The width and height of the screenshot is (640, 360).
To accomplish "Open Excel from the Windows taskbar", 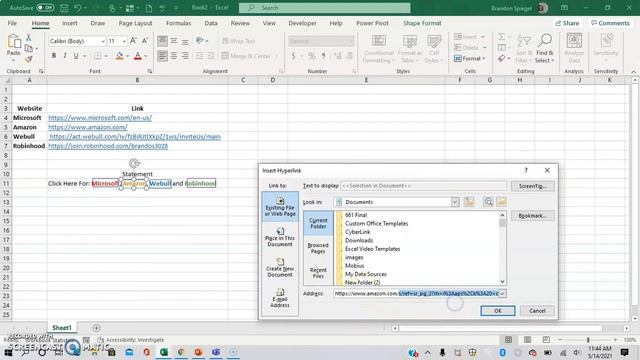I will click(x=164, y=352).
